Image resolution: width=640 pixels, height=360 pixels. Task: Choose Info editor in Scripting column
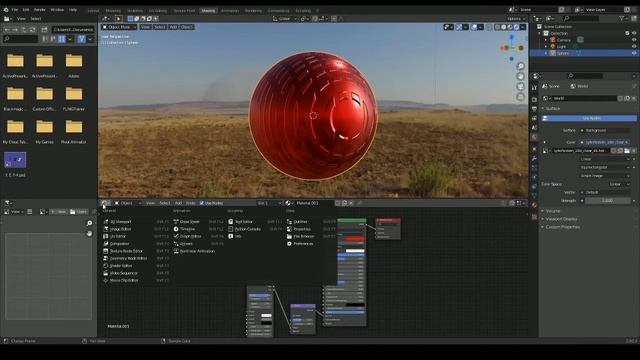[238, 236]
